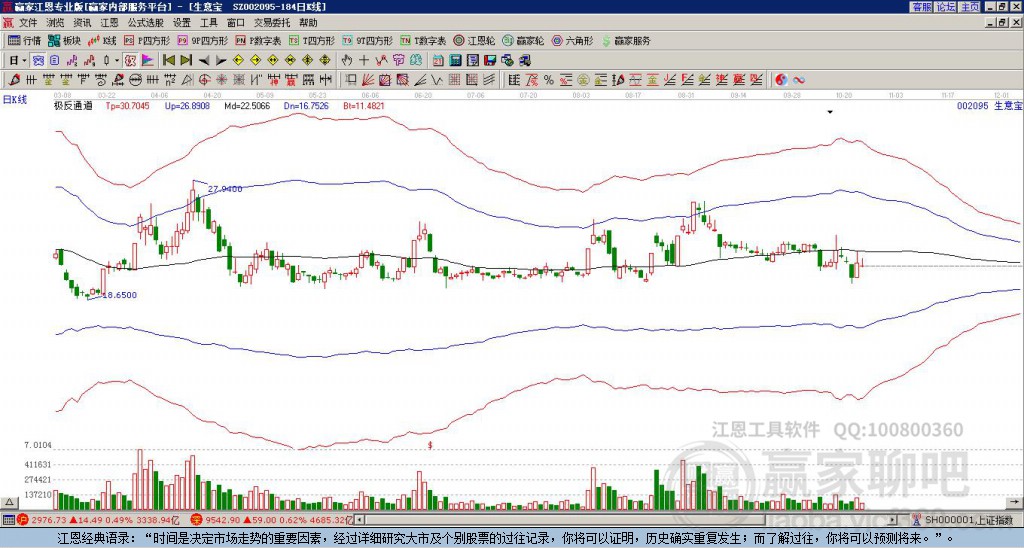1024x548 pixels.
Task: Open the T数字表 tool
Action: pos(423,40)
